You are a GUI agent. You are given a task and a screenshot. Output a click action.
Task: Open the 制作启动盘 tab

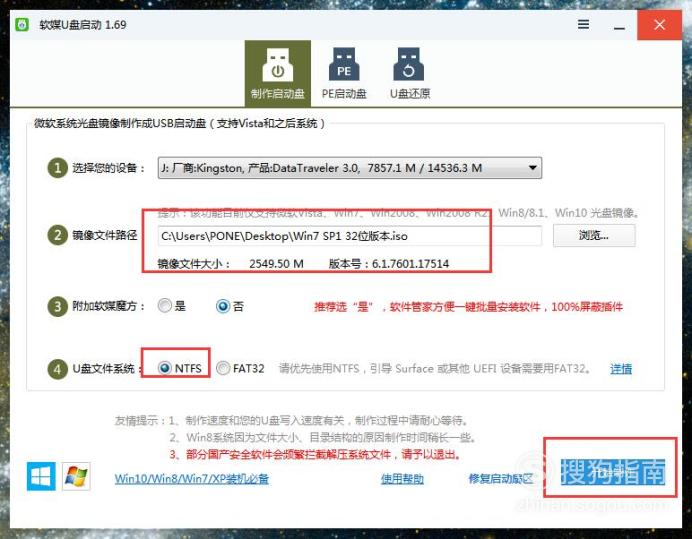[278, 74]
